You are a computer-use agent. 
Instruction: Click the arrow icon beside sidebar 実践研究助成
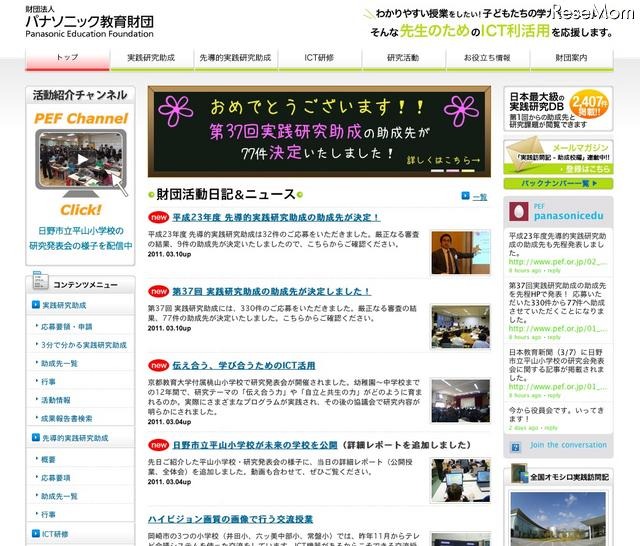(36, 304)
